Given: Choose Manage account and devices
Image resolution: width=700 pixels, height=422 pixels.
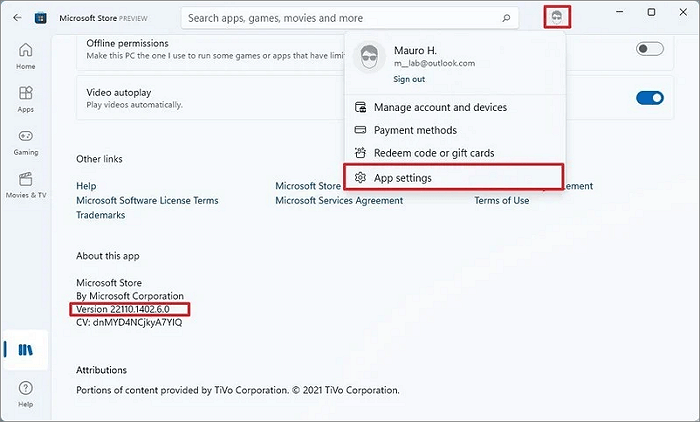Looking at the screenshot, I should [x=440, y=107].
